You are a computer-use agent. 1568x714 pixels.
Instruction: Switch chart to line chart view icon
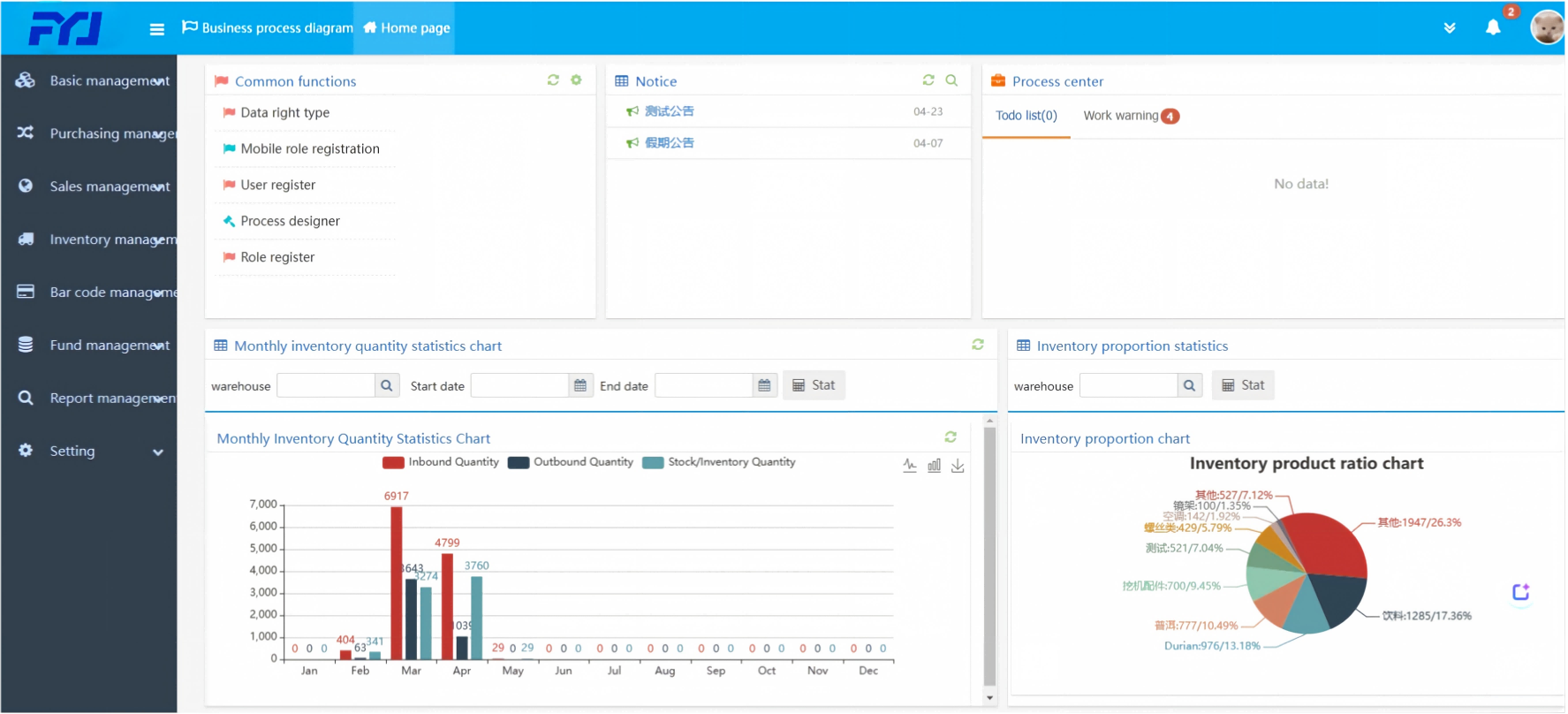[x=910, y=465]
